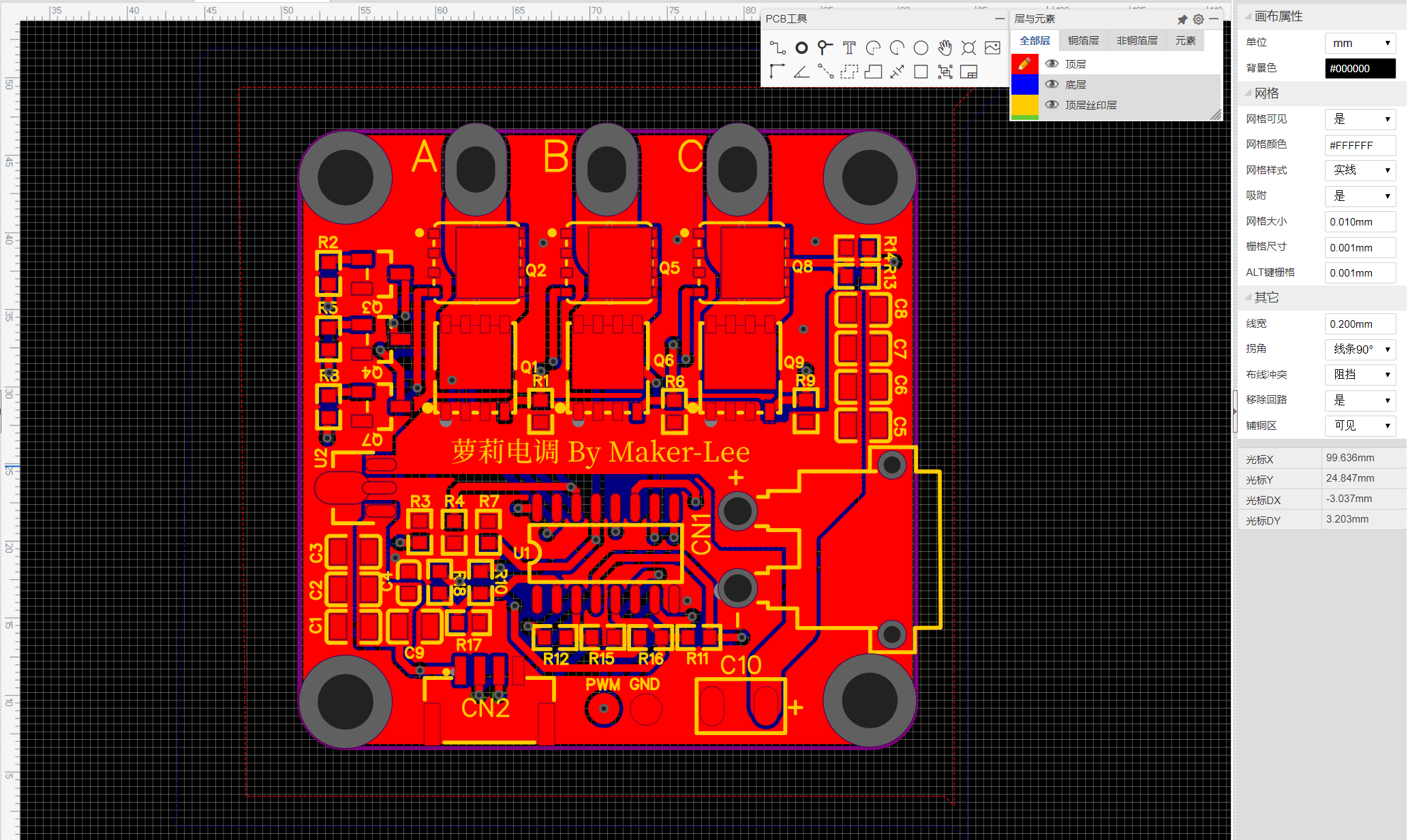Select the Insert Image tool
Image resolution: width=1408 pixels, height=840 pixels.
coord(992,48)
